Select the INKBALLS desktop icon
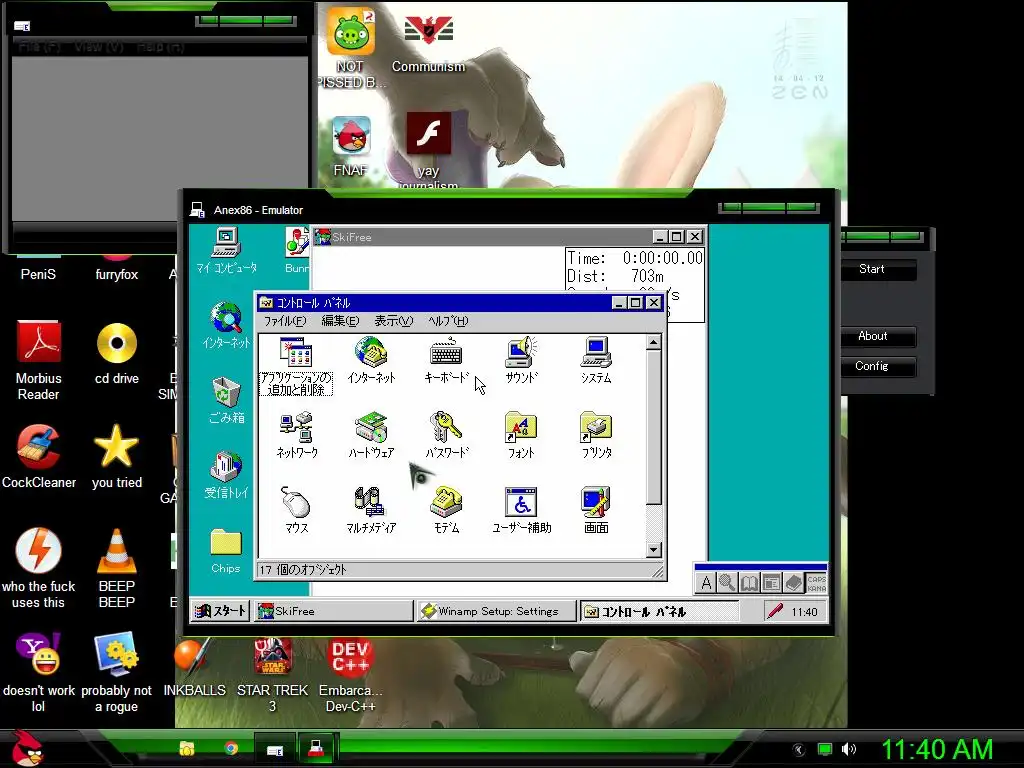Image resolution: width=1024 pixels, height=768 pixels. pyautogui.click(x=195, y=667)
